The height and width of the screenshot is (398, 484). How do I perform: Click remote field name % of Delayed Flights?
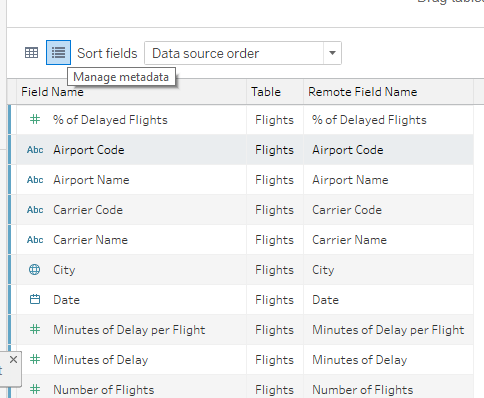[x=369, y=120]
